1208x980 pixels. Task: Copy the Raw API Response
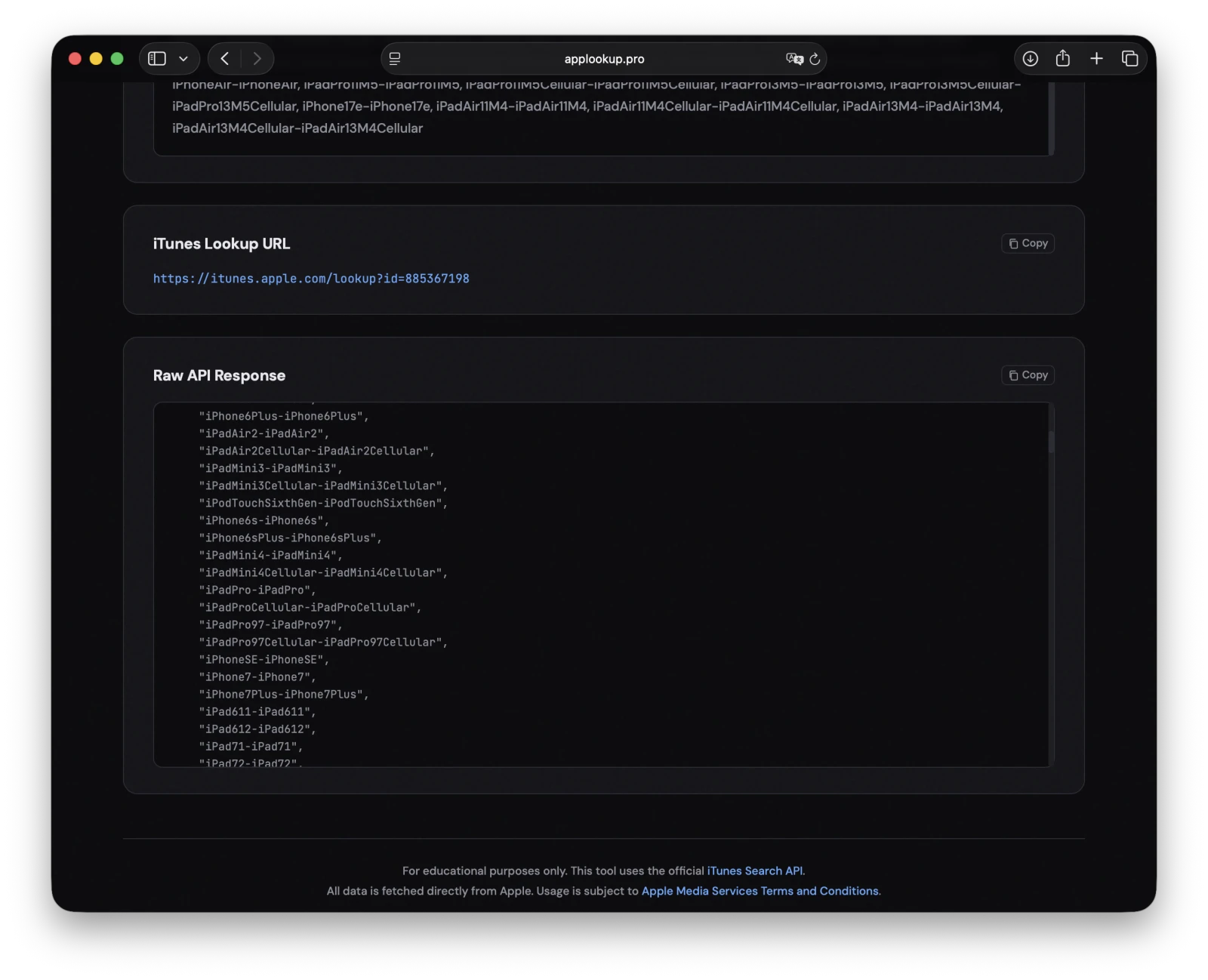[1028, 375]
